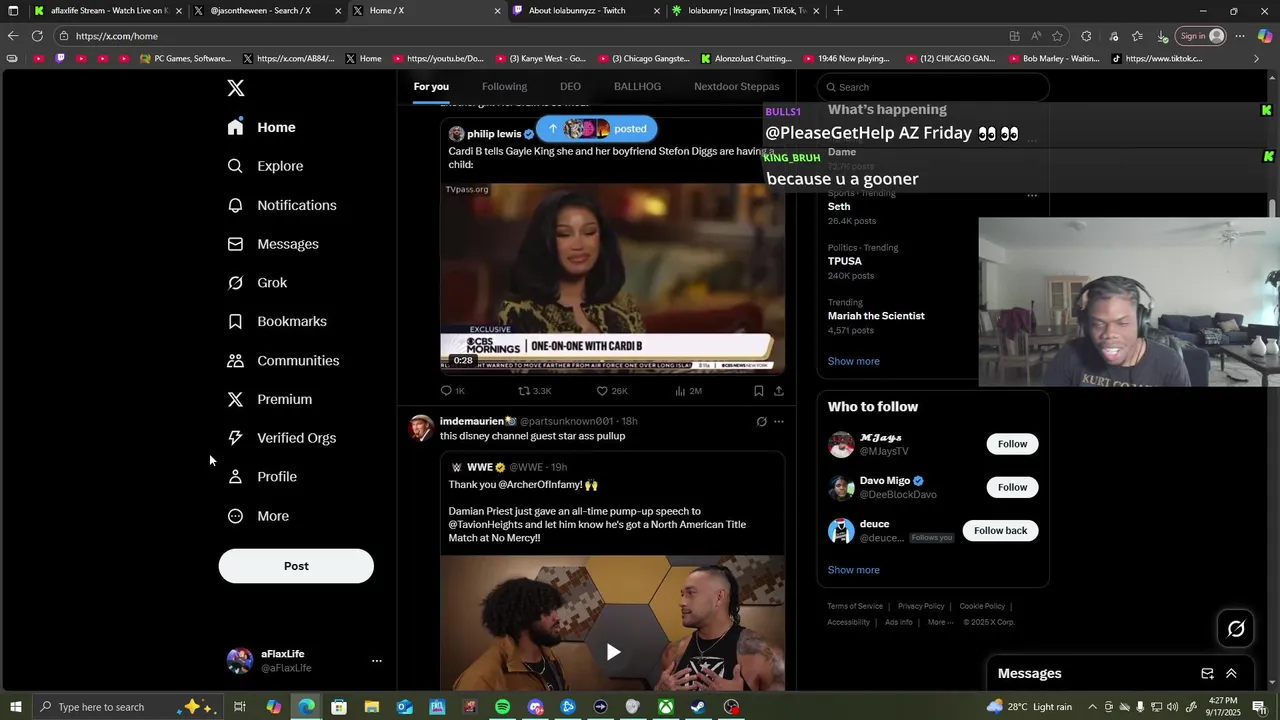Reply to the Cardi B post
1280x720 pixels.
[x=452, y=391]
